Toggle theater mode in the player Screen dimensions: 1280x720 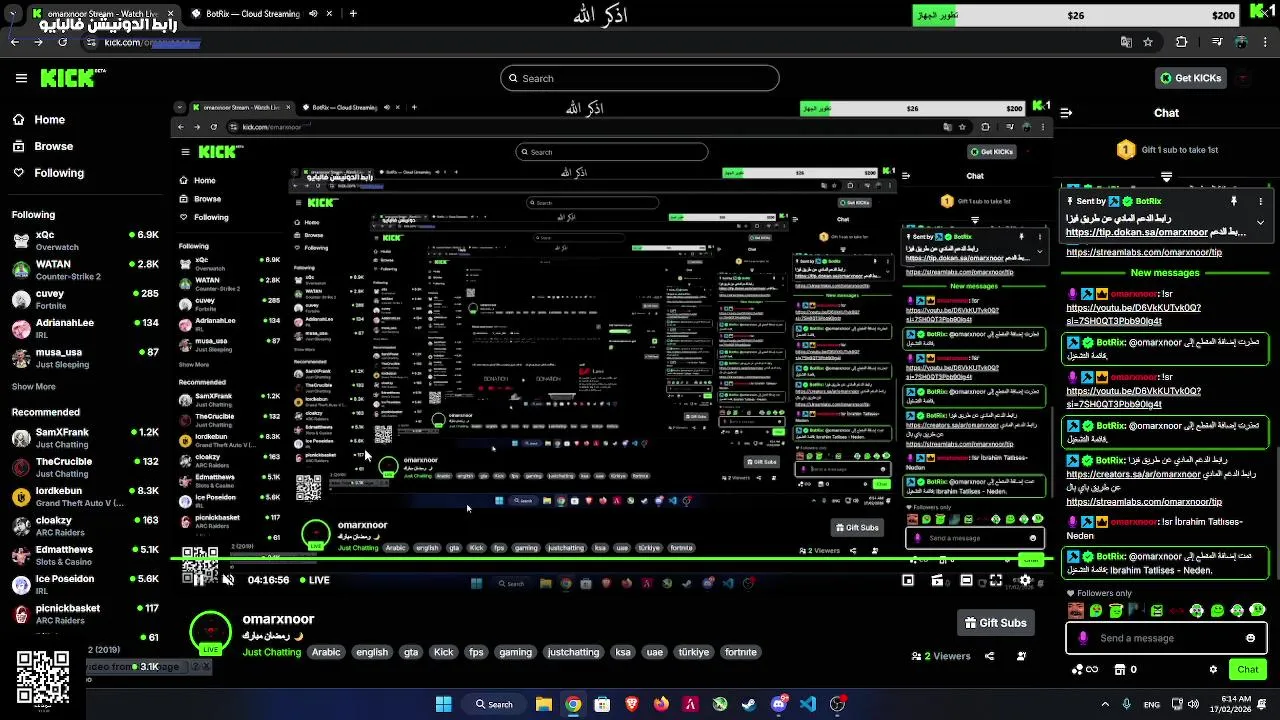(x=966, y=580)
